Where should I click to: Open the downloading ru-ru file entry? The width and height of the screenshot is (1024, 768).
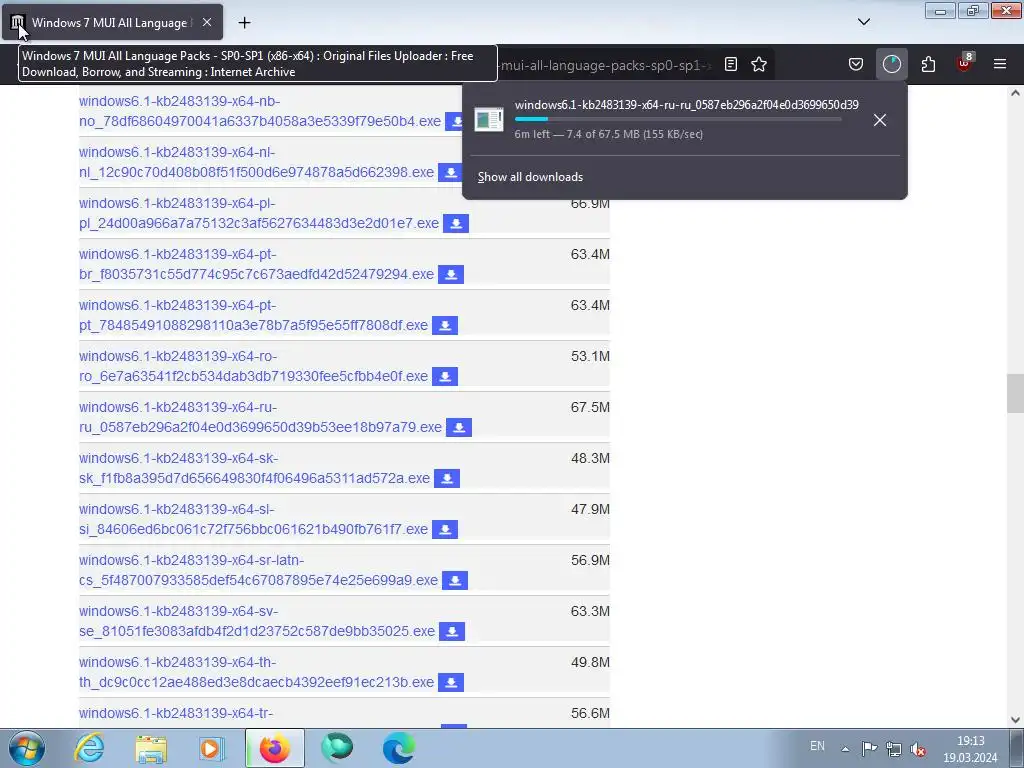[x=666, y=120]
